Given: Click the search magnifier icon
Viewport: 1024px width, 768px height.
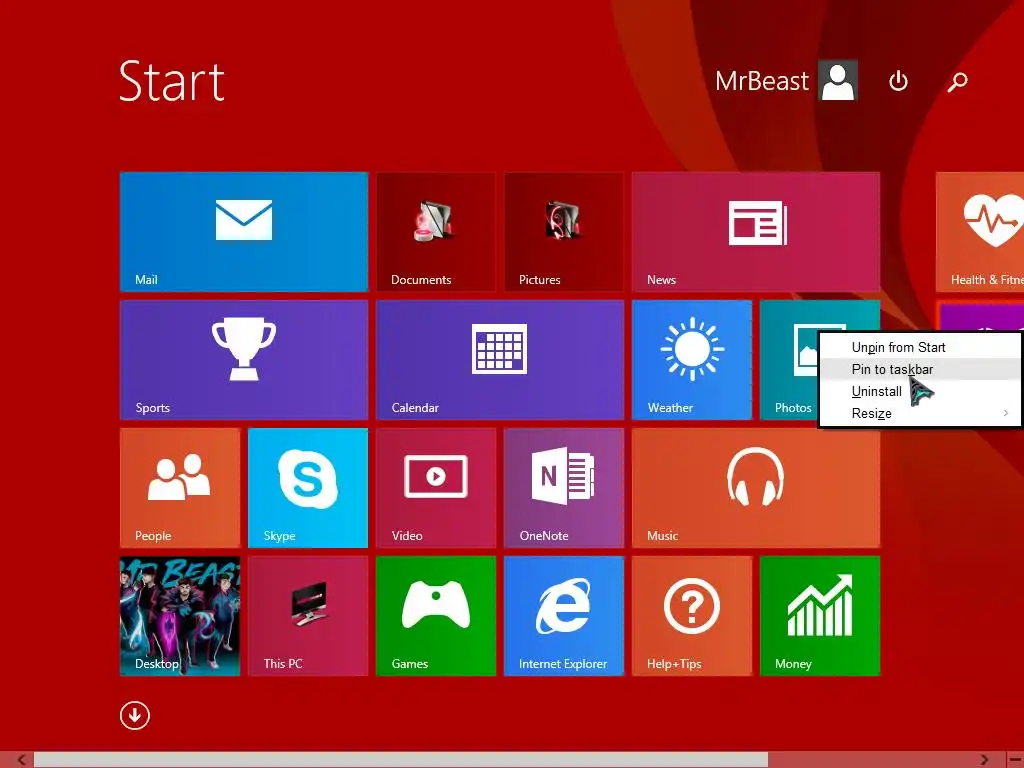Looking at the screenshot, I should tap(957, 82).
